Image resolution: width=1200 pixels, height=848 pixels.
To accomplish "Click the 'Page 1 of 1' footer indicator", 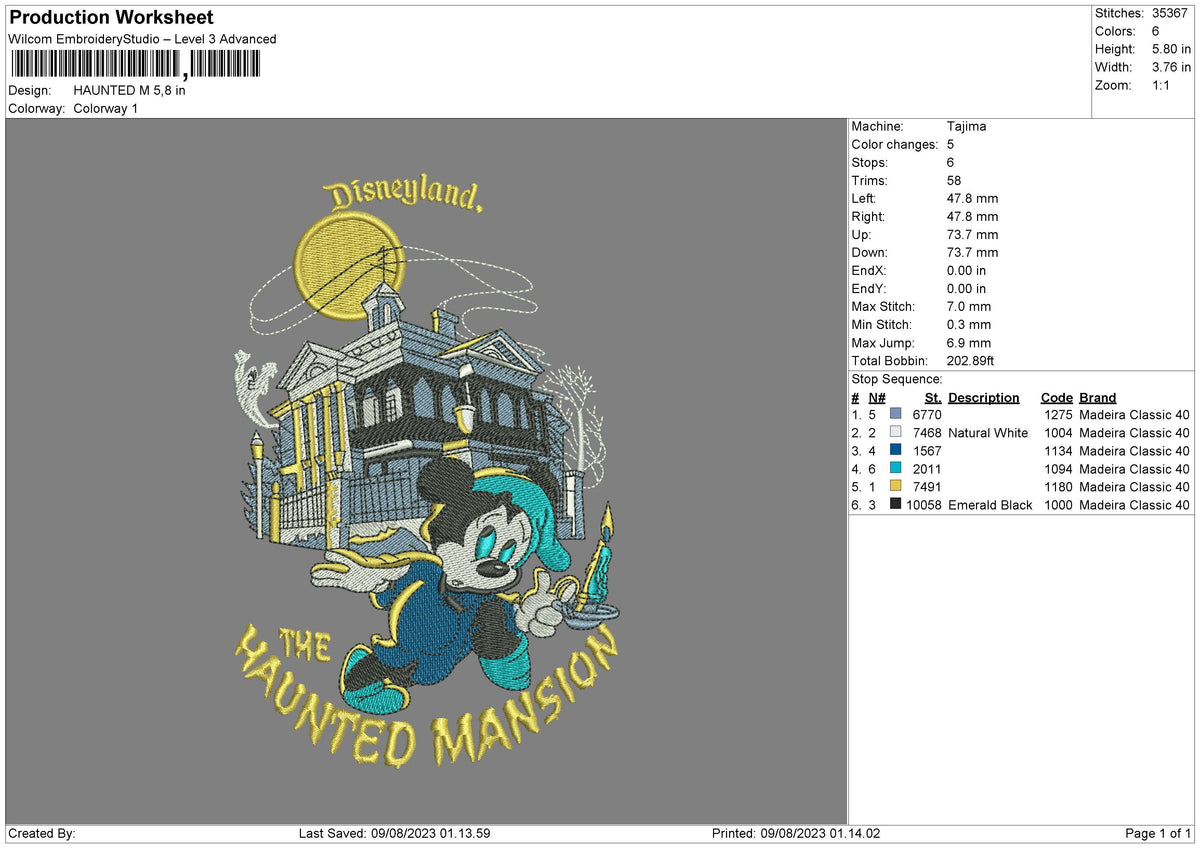I will coord(1158,834).
